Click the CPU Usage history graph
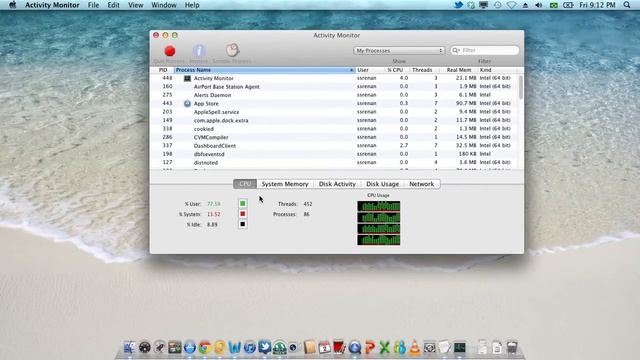 pos(378,223)
